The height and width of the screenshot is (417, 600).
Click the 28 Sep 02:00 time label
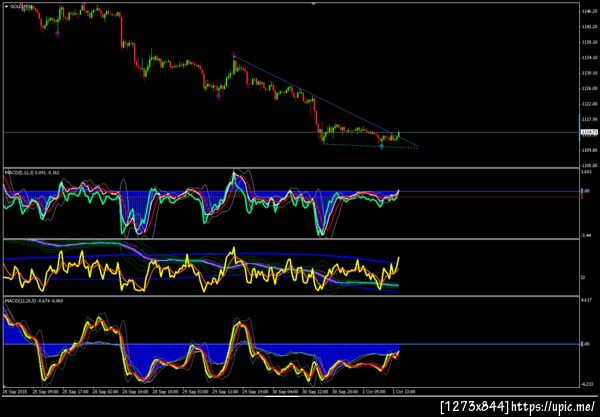[x=104, y=392]
